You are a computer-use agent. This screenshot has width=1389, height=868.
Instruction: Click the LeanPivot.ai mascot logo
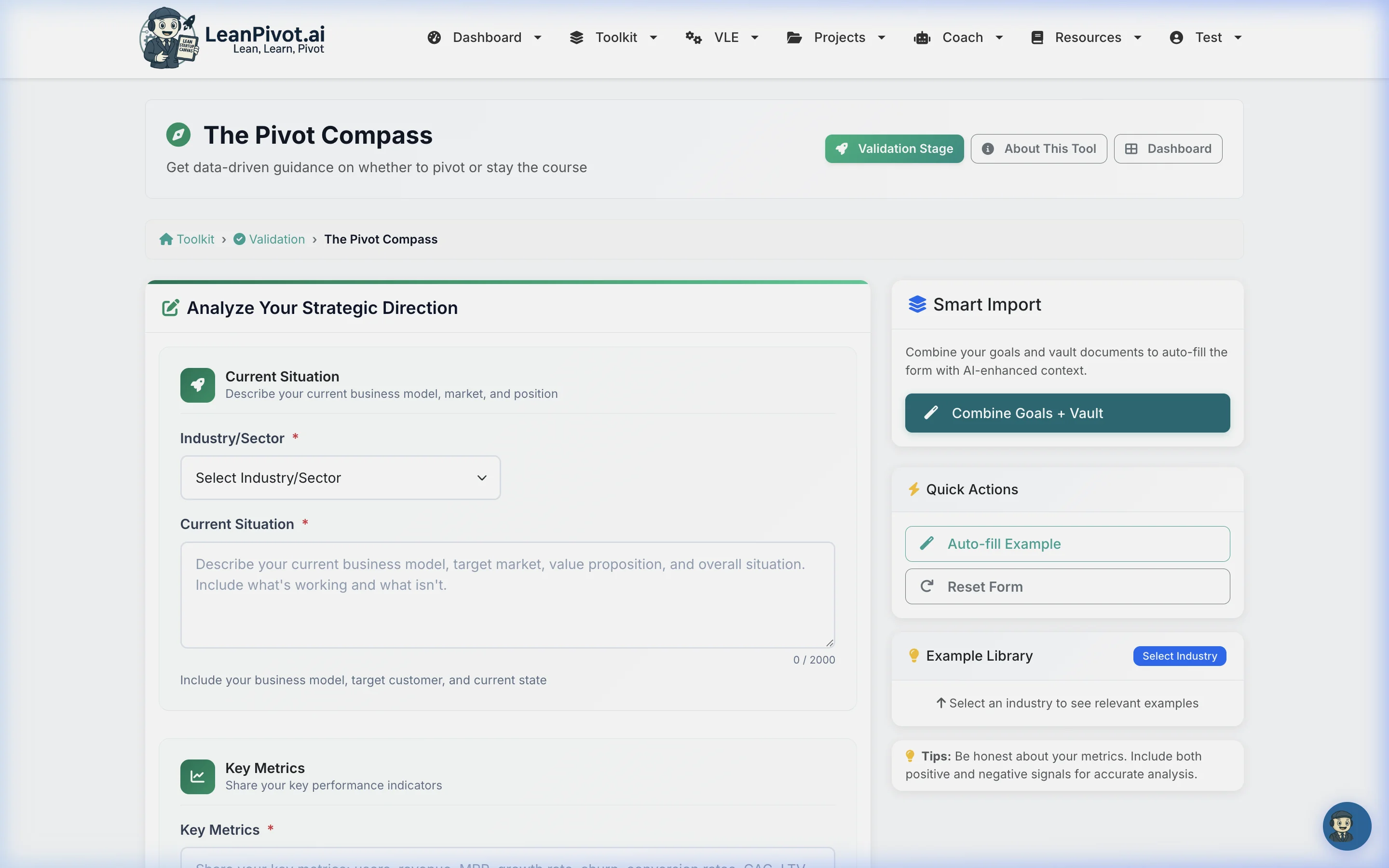point(169,38)
